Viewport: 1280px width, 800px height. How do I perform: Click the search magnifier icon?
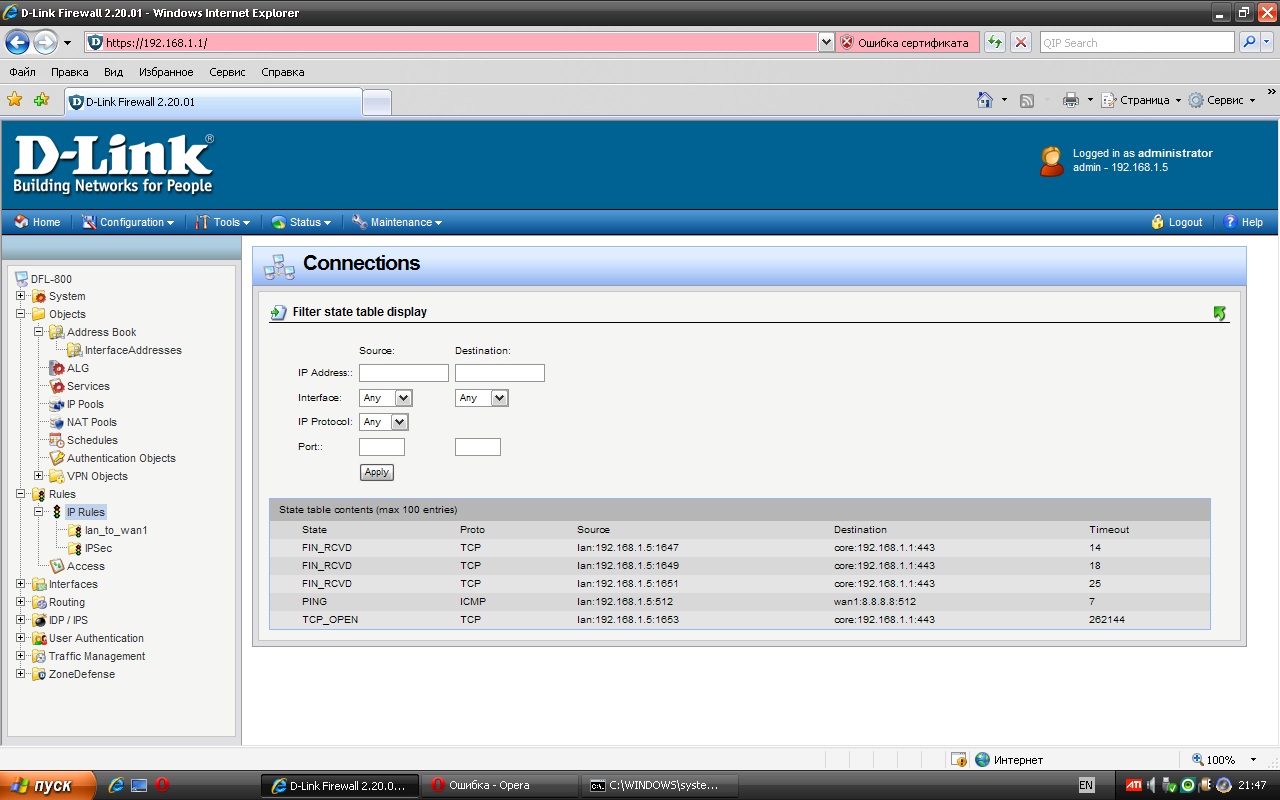[x=1249, y=42]
